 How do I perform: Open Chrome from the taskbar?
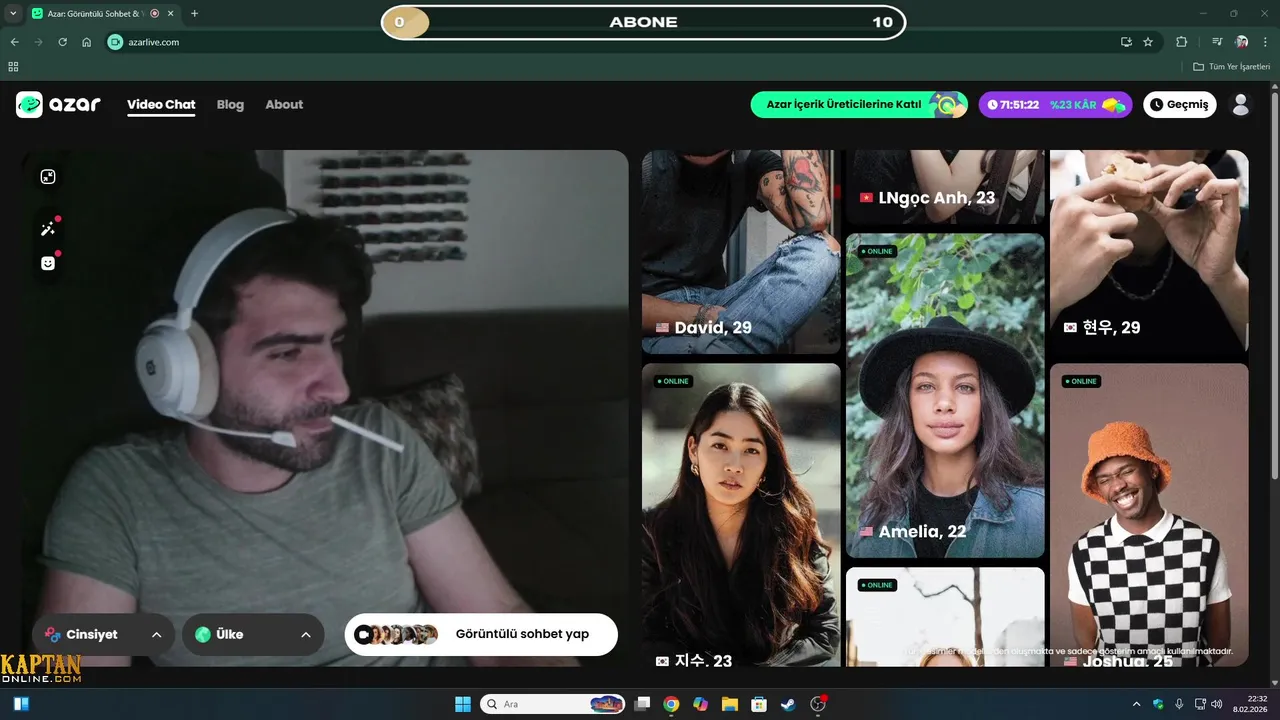tap(671, 704)
